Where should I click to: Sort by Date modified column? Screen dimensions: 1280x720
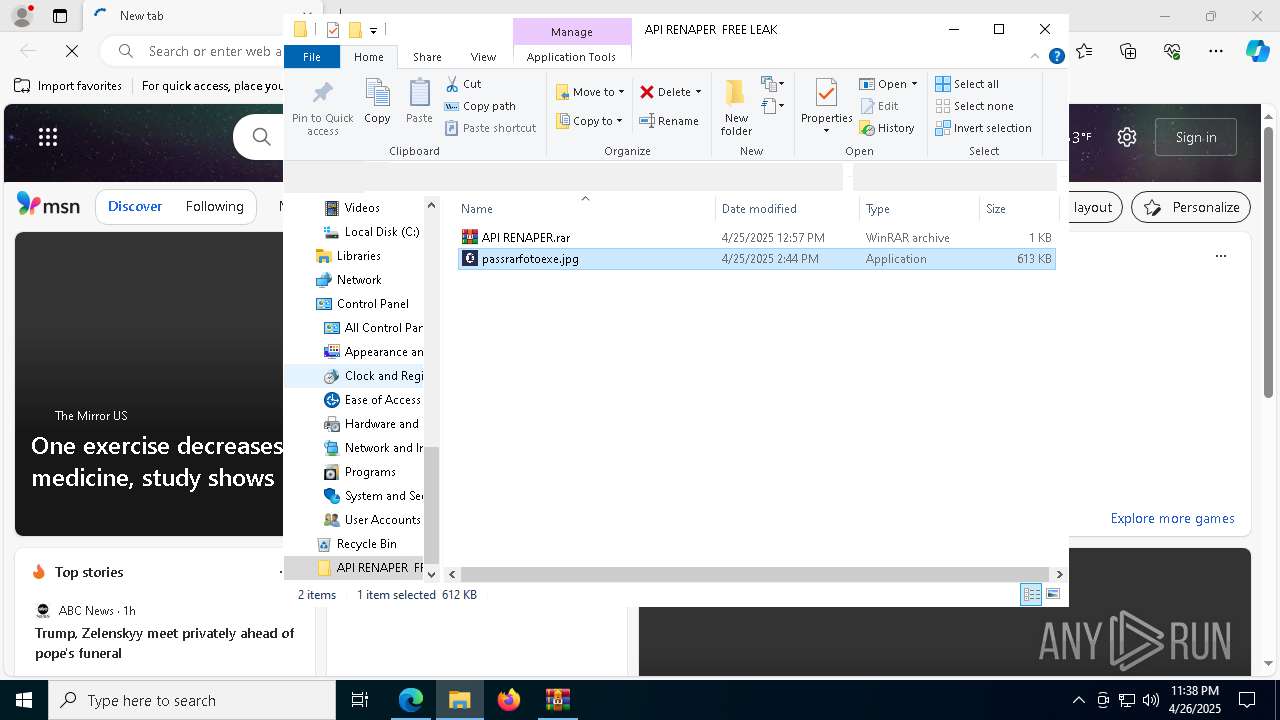click(x=788, y=209)
